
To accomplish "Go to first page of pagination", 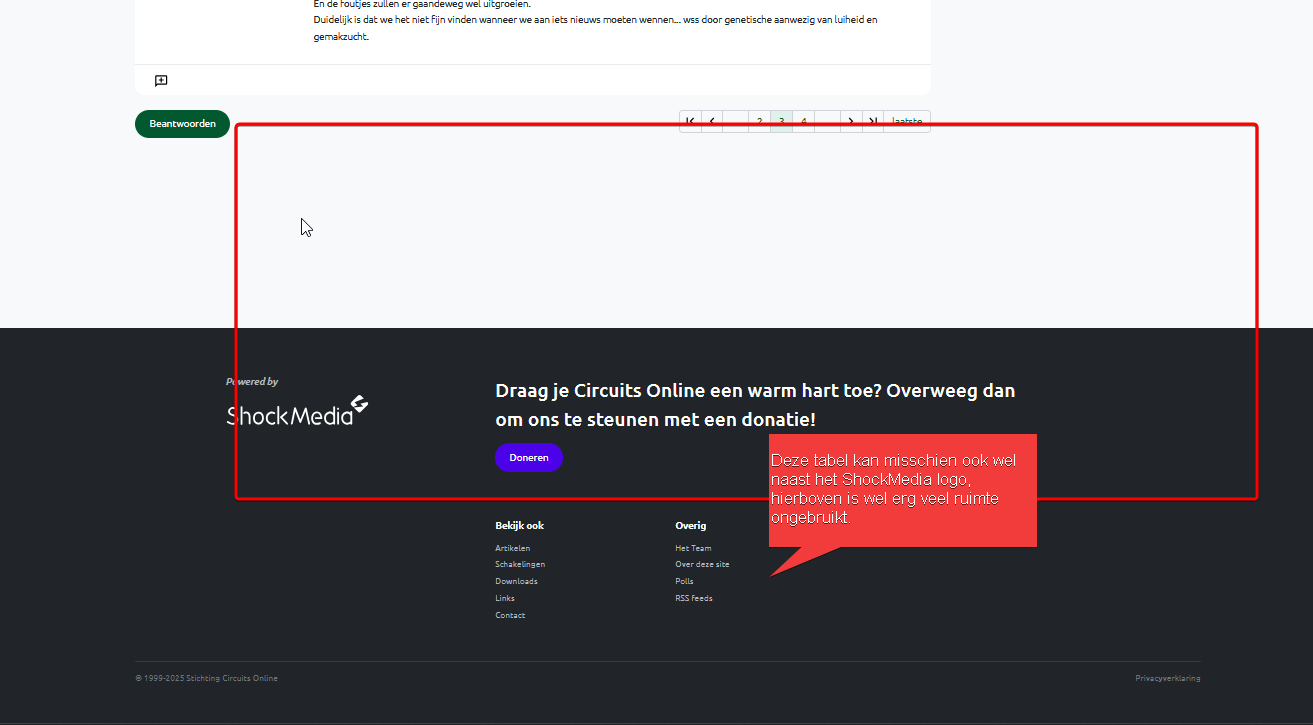I will pos(690,121).
